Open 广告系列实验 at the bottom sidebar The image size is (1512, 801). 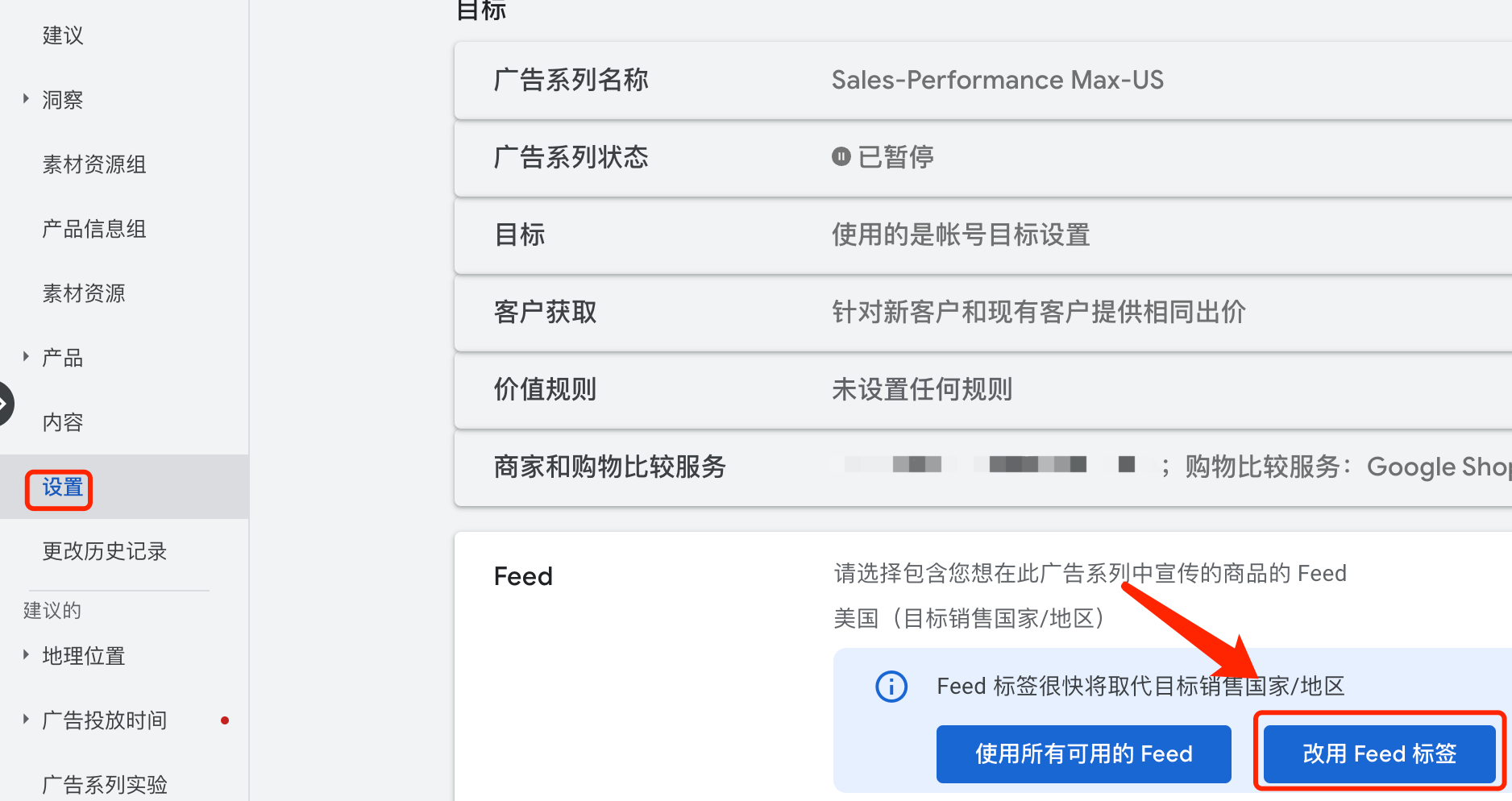click(105, 782)
